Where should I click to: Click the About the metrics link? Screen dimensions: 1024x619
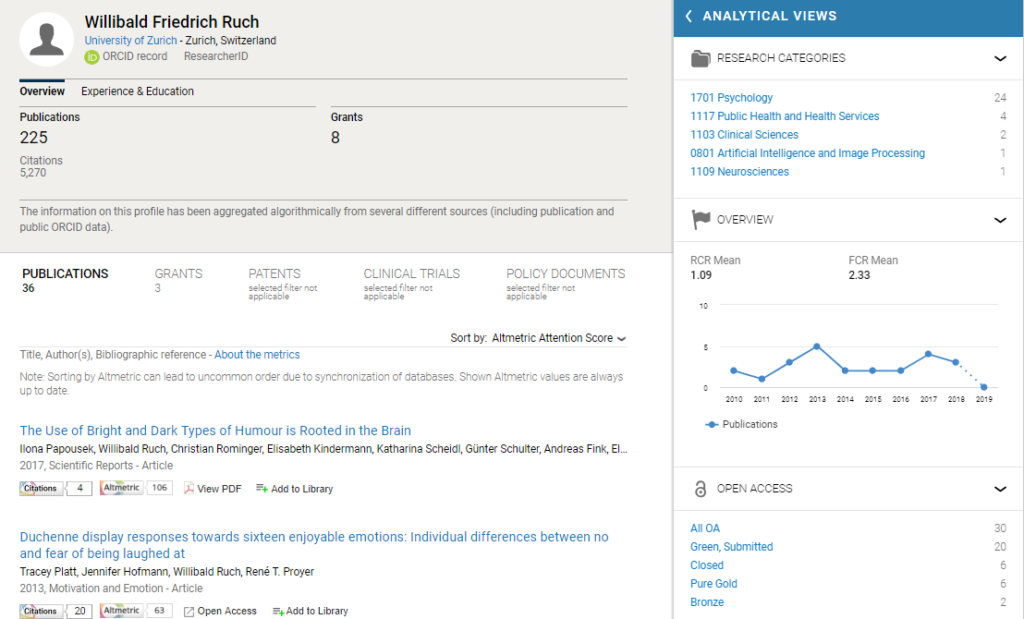pos(256,355)
